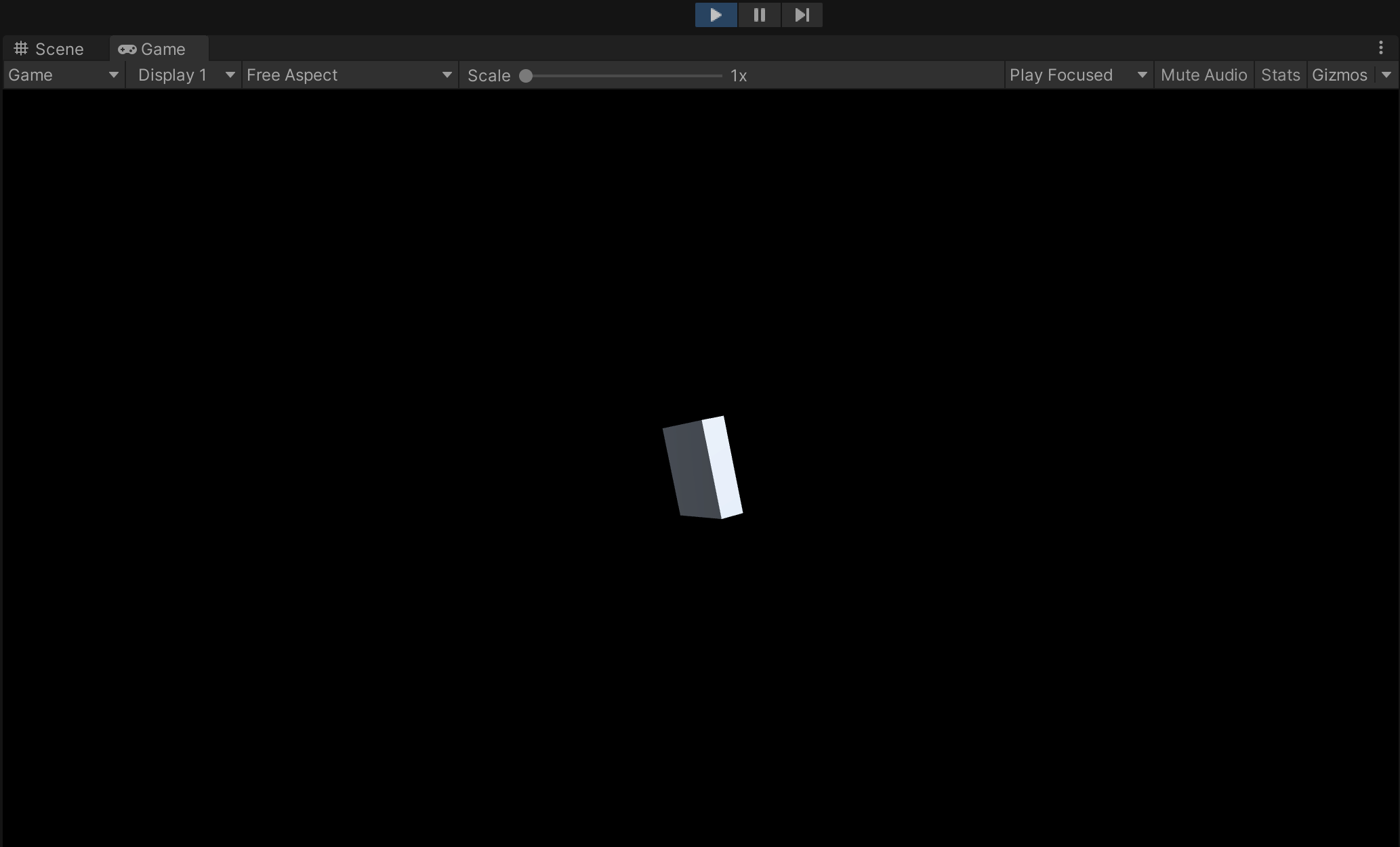Pause the game playback

pos(759,15)
